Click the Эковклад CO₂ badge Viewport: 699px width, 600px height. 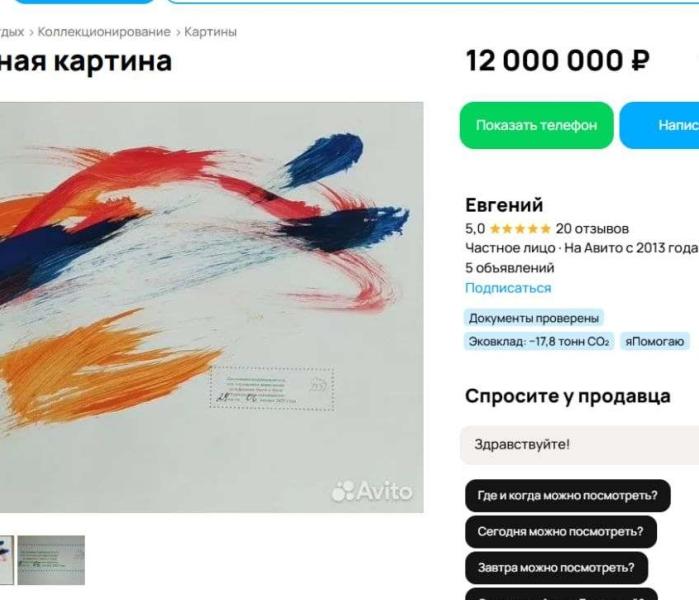[x=539, y=341]
